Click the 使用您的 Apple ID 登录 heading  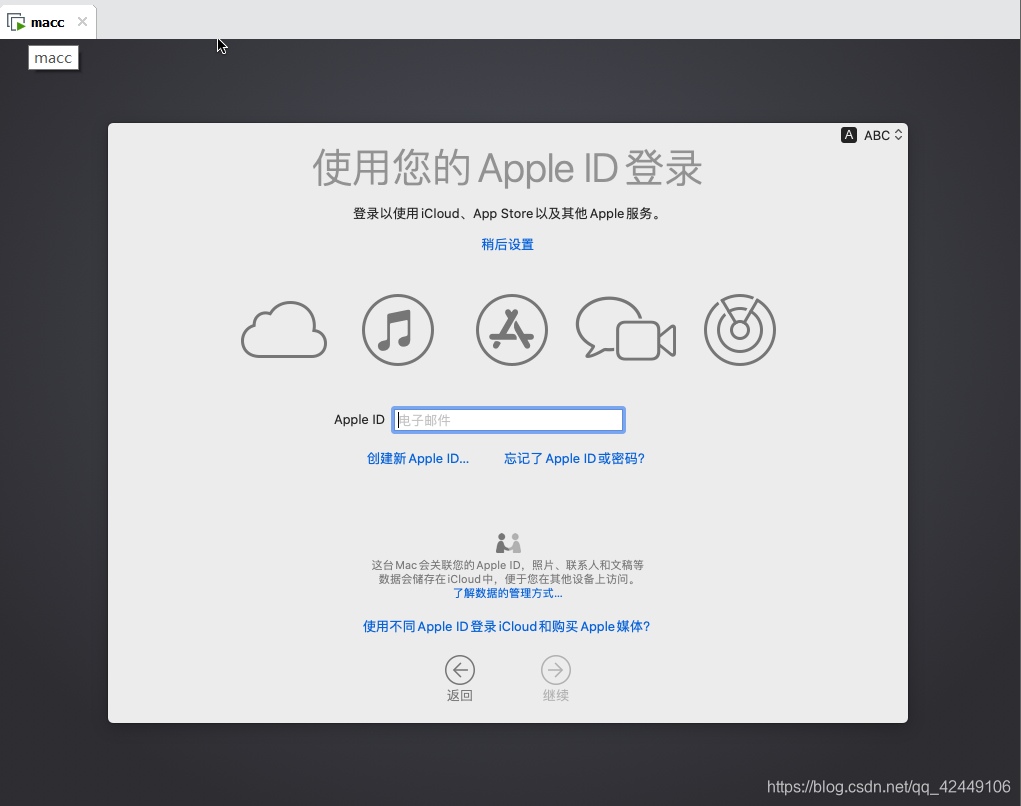click(507, 168)
